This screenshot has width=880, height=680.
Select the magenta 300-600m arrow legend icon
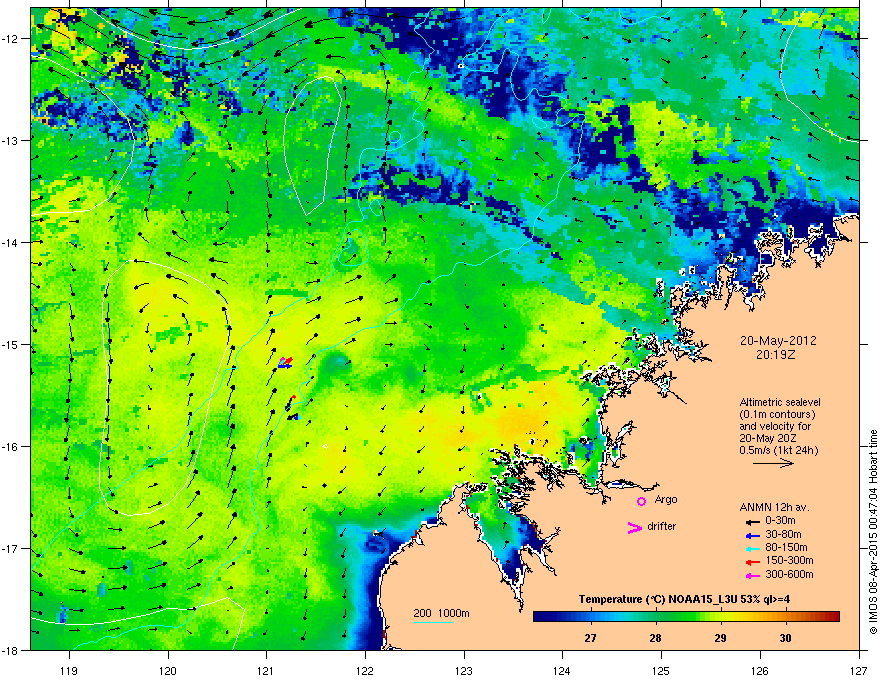click(x=752, y=575)
